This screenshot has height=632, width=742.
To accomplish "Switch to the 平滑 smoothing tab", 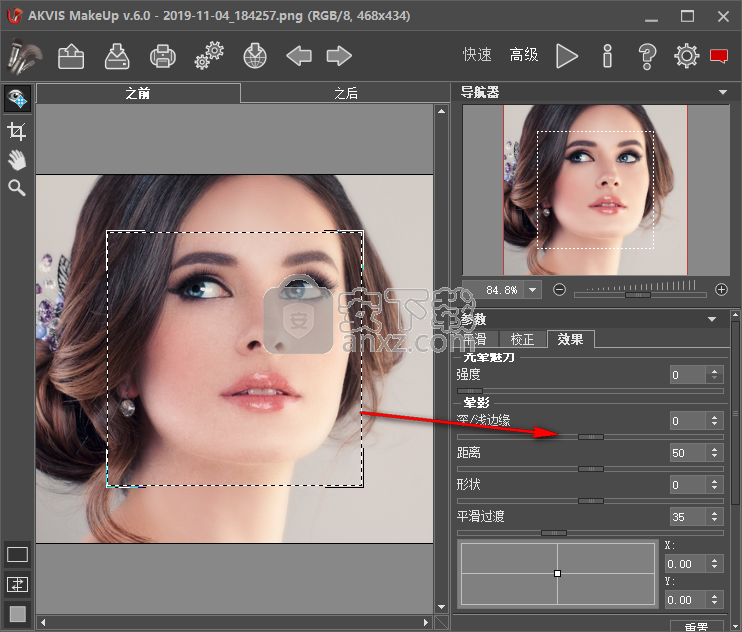I will tap(475, 339).
